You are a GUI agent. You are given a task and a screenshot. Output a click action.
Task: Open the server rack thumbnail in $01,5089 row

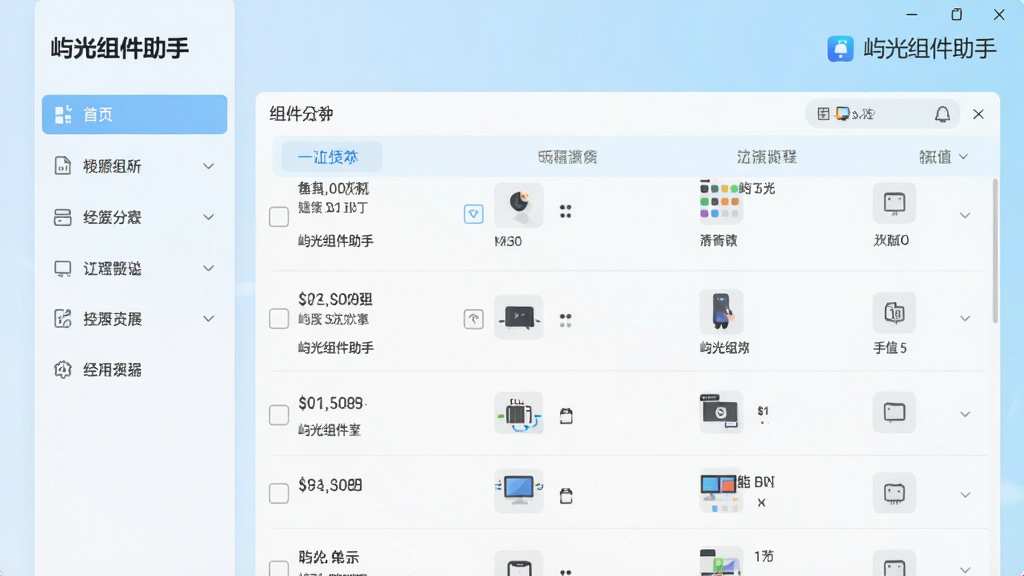point(519,413)
